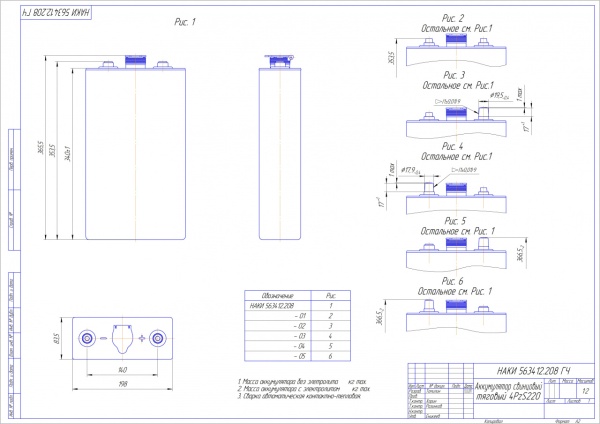The image size is (600, 424).
Task: Click the 'Рис. 1' figure label
Action: pos(185,21)
